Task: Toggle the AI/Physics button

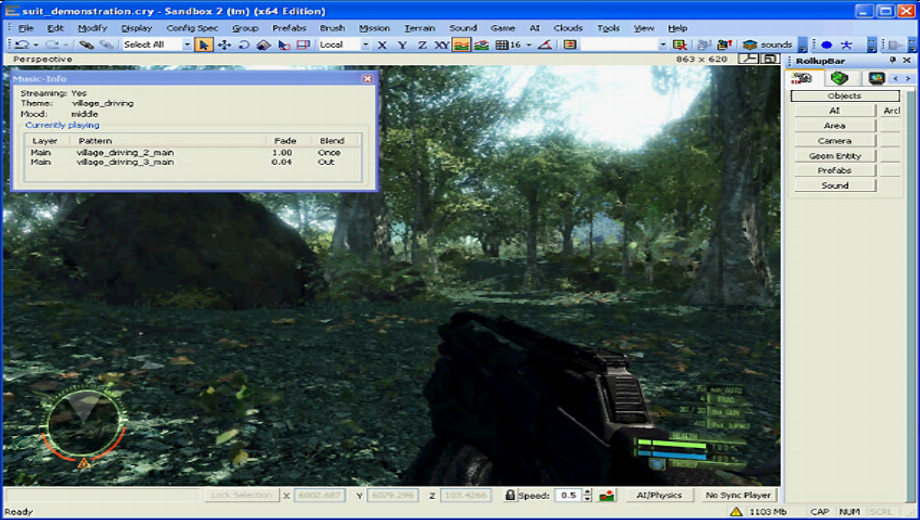Action: (x=659, y=495)
